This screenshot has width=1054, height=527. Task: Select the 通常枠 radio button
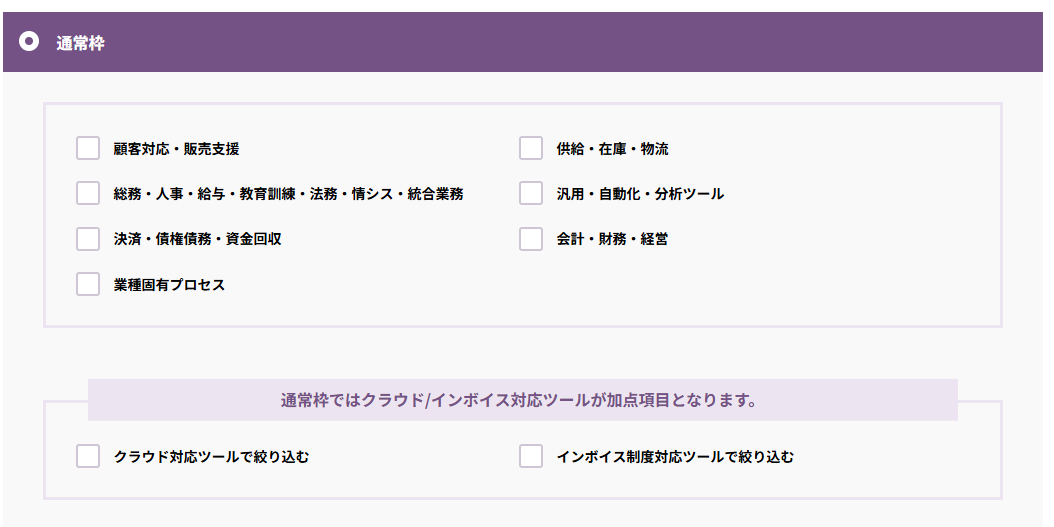coord(29,42)
